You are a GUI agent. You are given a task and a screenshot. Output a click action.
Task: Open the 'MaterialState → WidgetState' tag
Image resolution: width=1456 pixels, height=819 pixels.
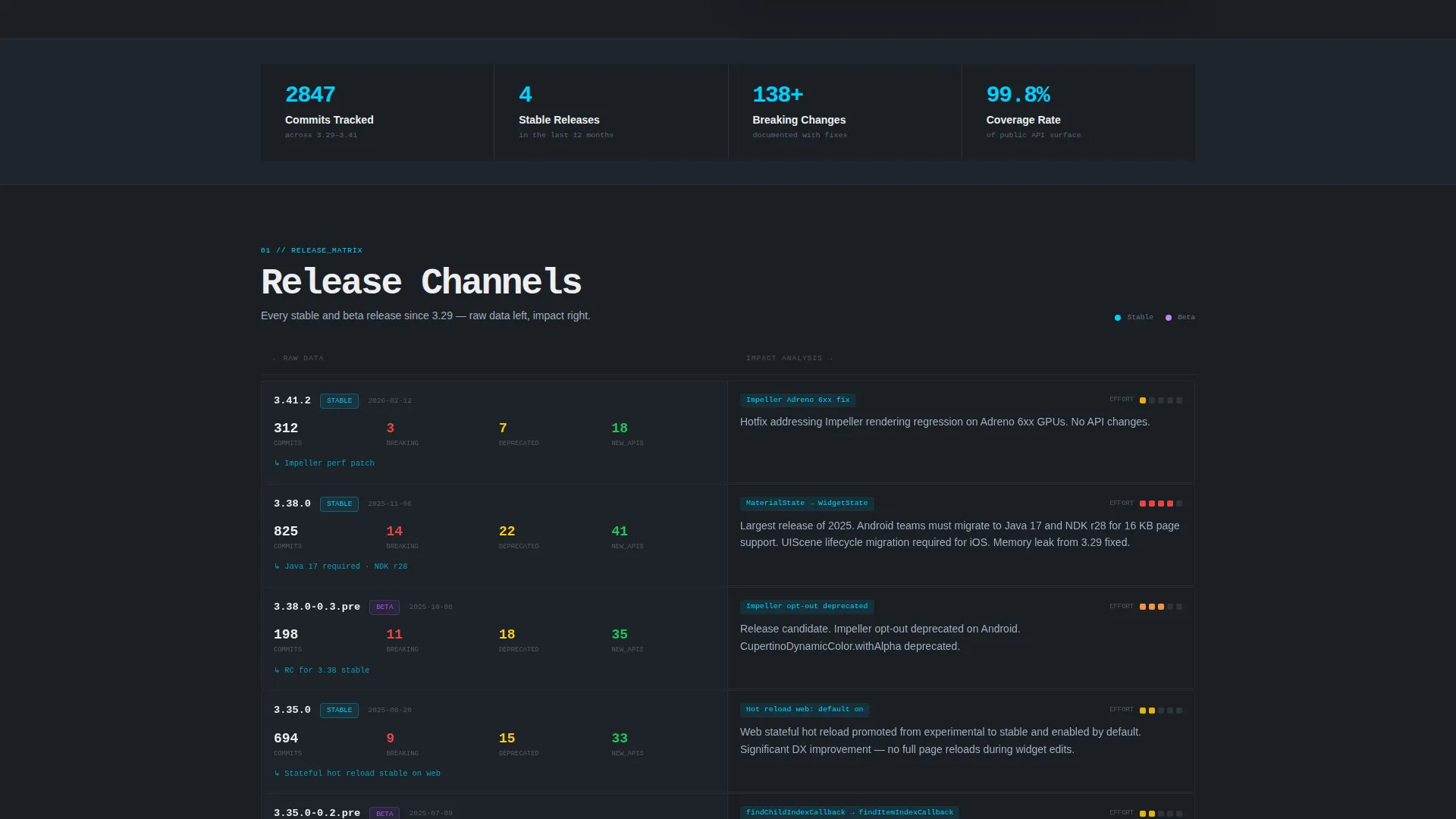tap(807, 504)
